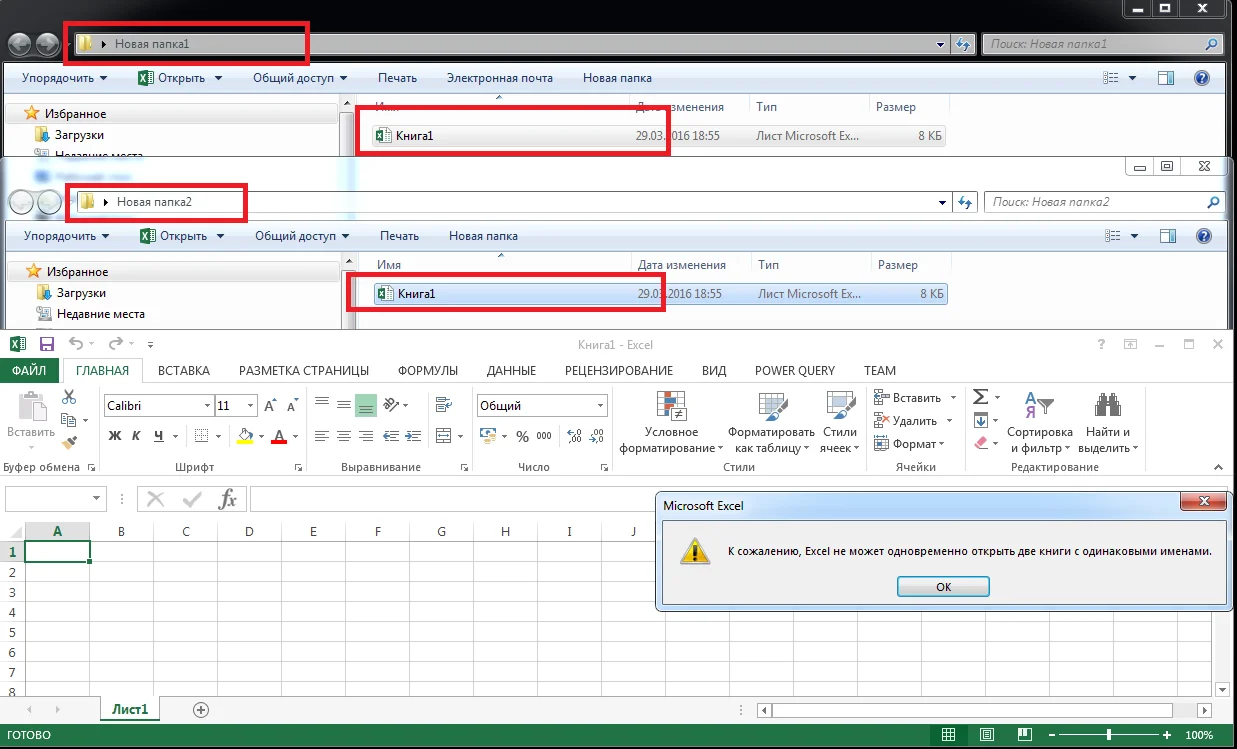
Task: Select the Книга1 file in Новая папка2
Action: (416, 294)
